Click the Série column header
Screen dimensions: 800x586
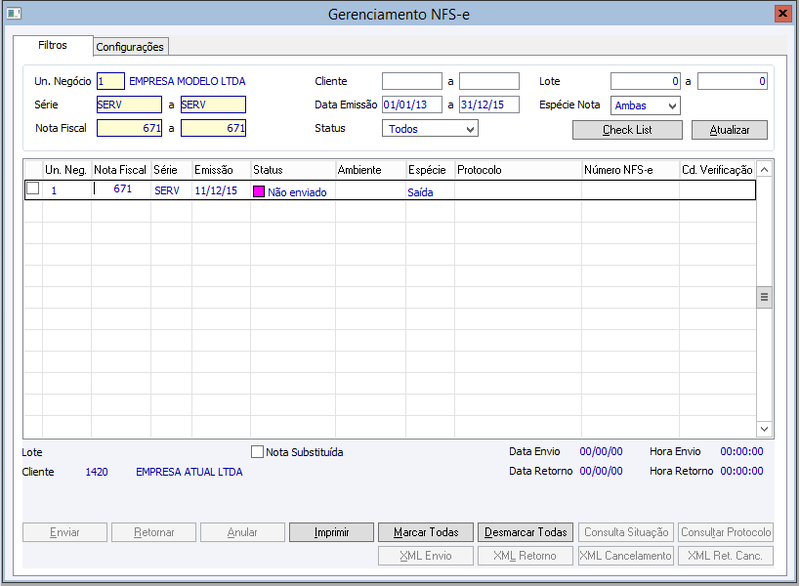point(171,170)
